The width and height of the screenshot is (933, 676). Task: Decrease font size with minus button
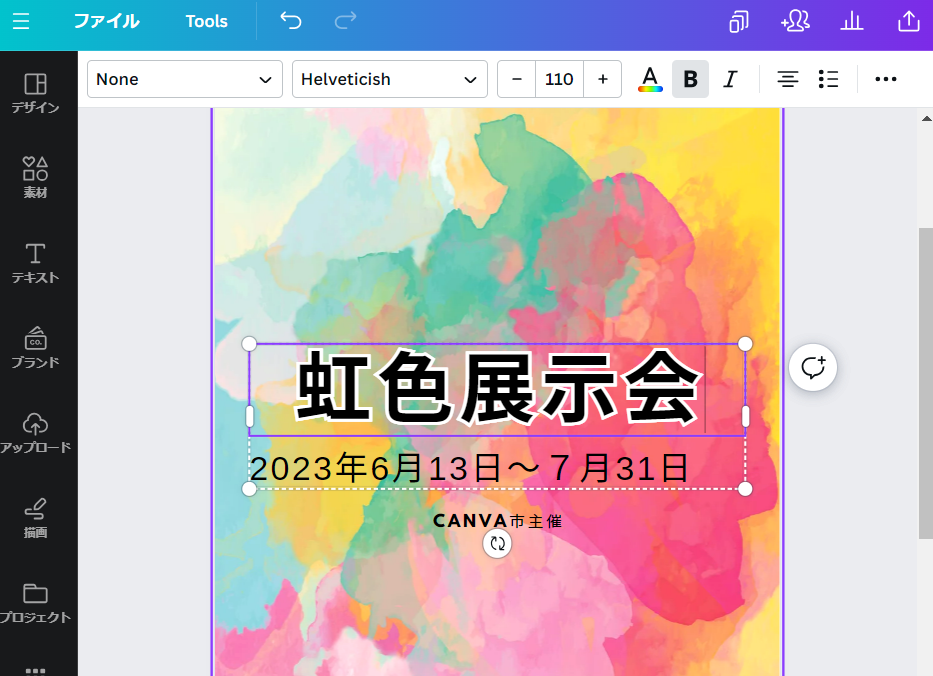coord(516,79)
